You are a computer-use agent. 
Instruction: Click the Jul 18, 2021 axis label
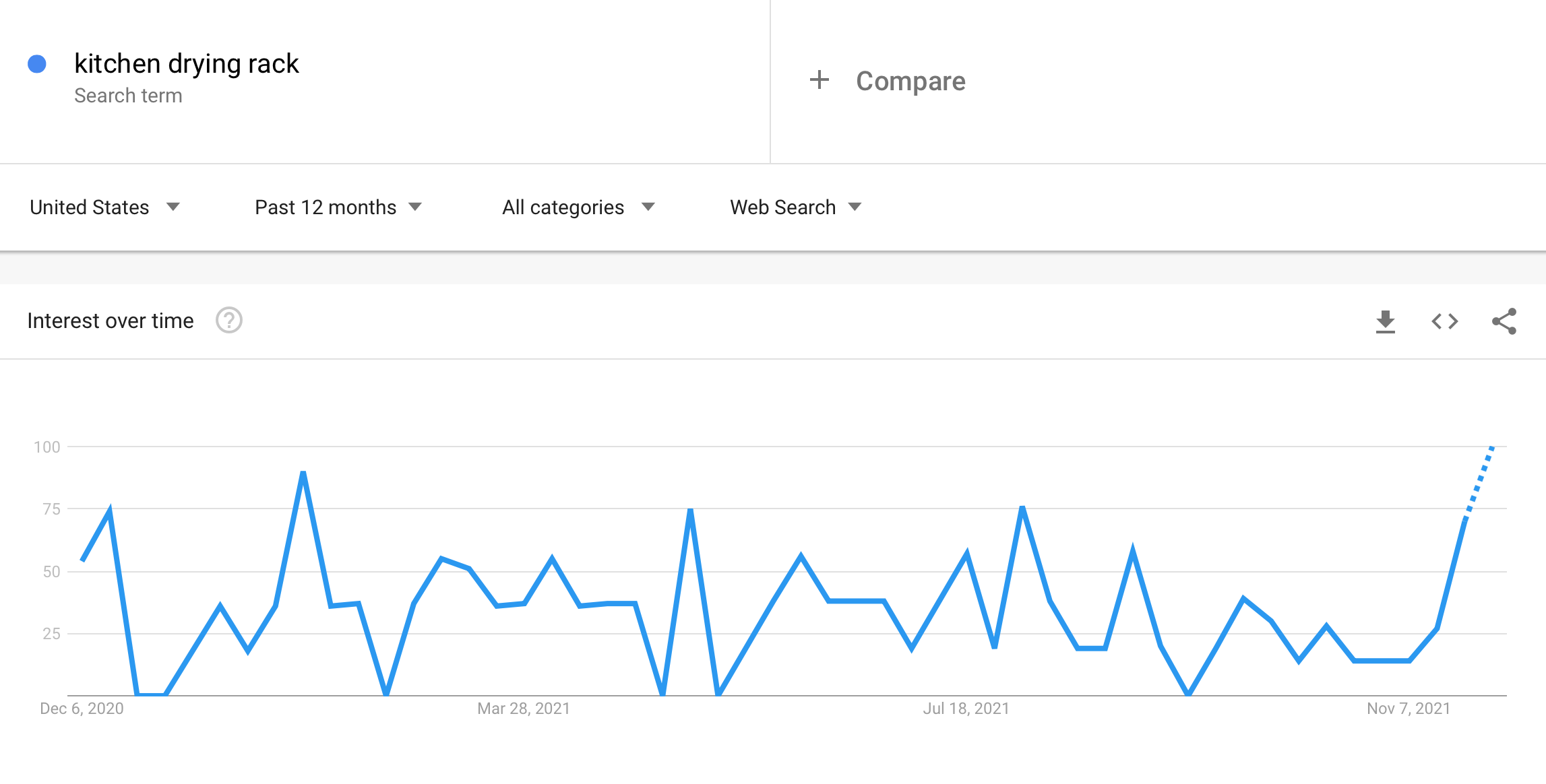(x=966, y=709)
